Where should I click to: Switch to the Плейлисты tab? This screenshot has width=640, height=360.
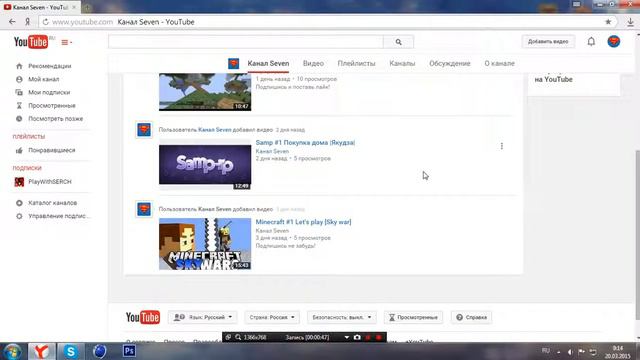(356, 64)
